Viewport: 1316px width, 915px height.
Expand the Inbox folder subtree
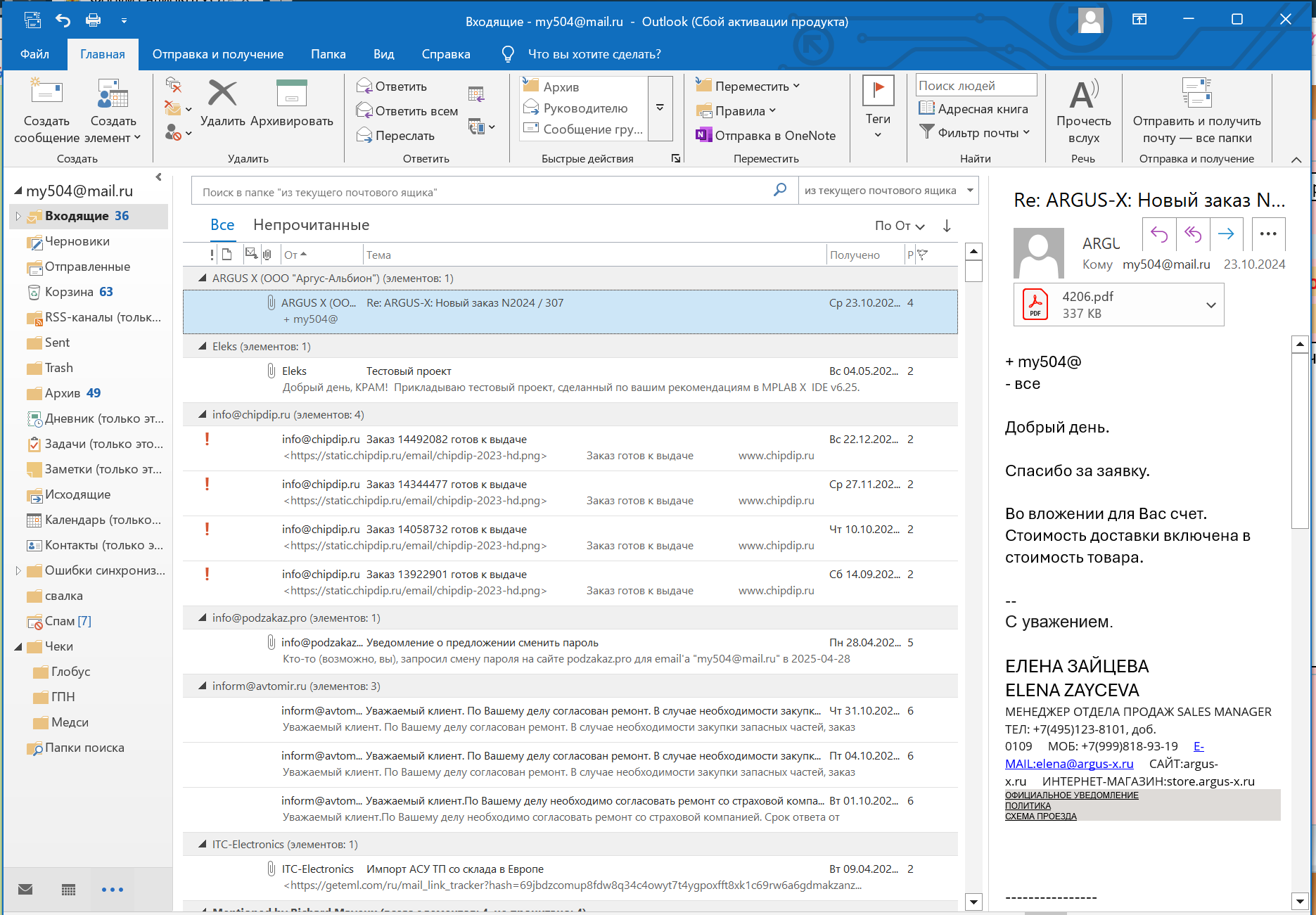[x=18, y=216]
